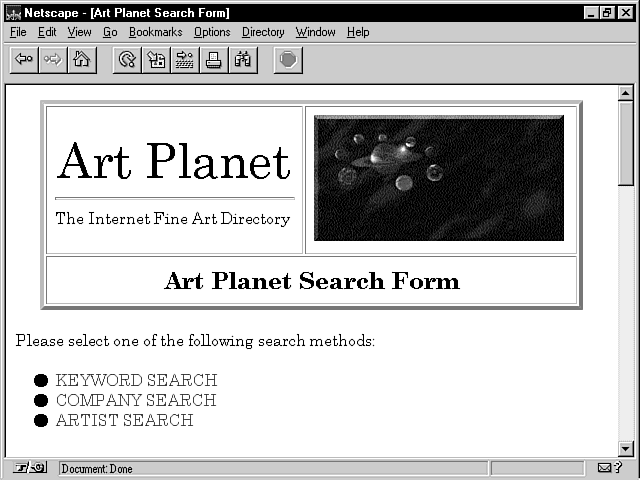Click the Back arrow toolbar button
Image resolution: width=640 pixels, height=480 pixels.
[24, 60]
